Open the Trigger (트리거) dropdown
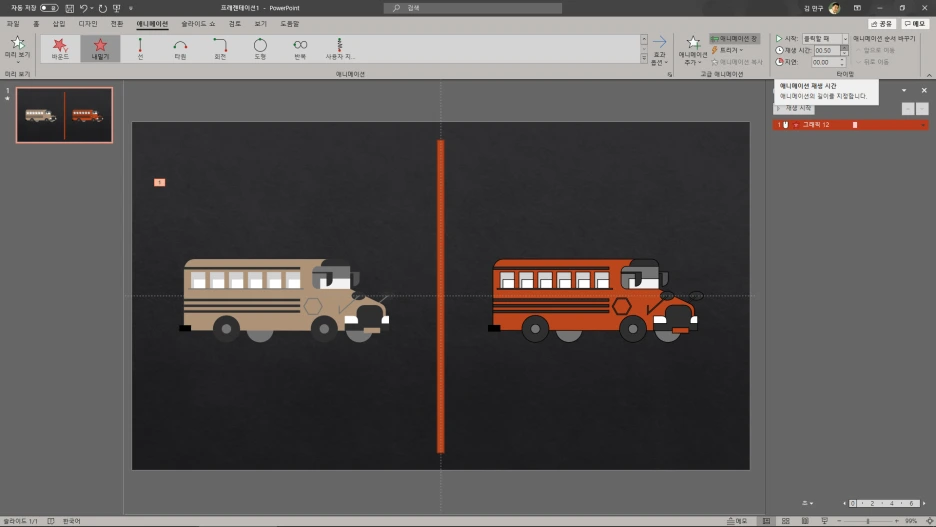Image resolution: width=936 pixels, height=527 pixels. point(727,50)
